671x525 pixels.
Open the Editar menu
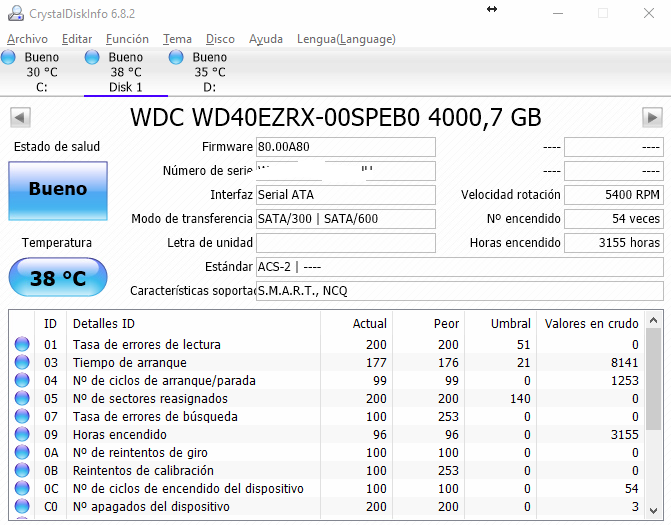(x=77, y=39)
